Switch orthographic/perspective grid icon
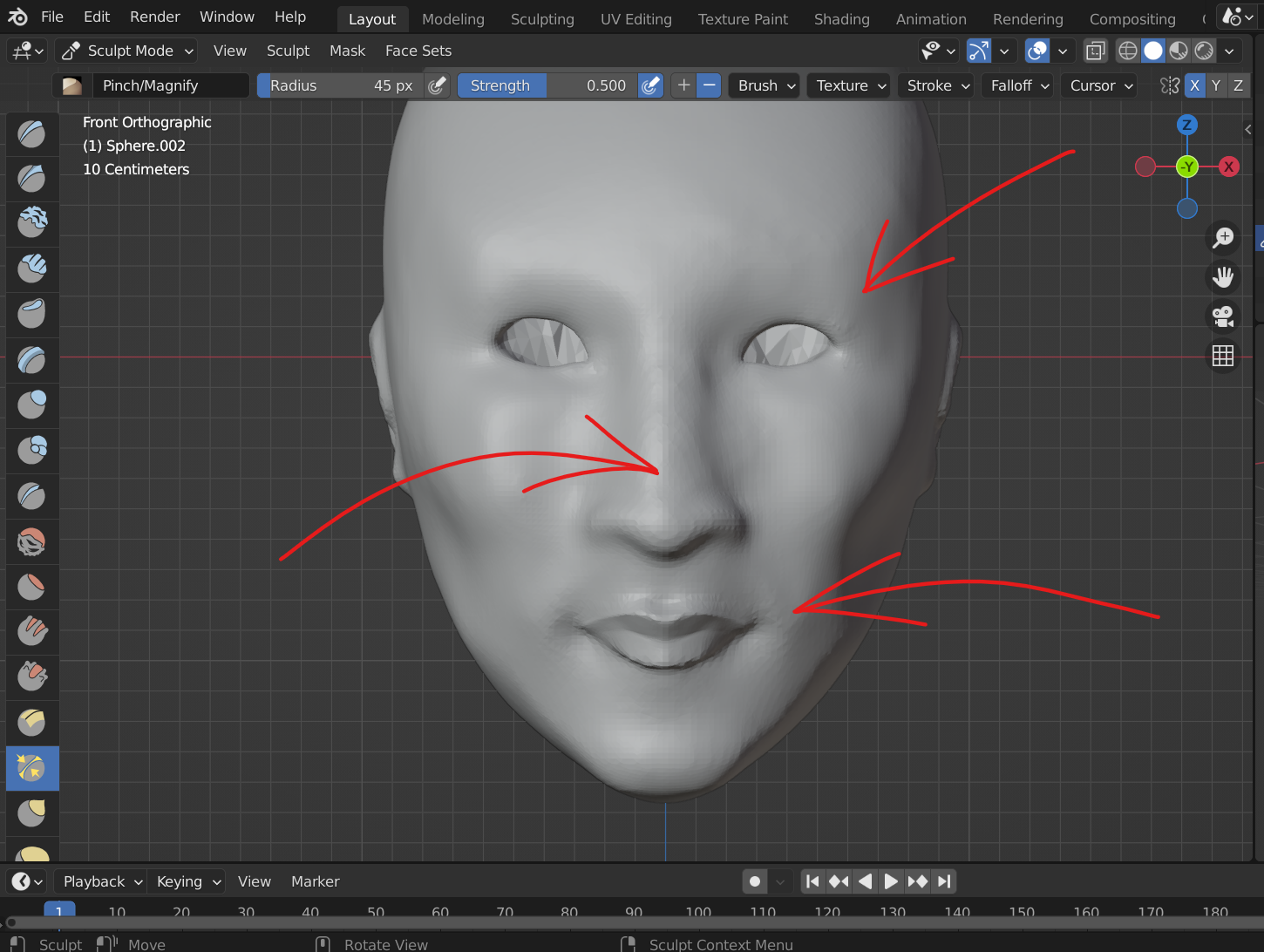Image resolution: width=1264 pixels, height=952 pixels. click(1223, 356)
